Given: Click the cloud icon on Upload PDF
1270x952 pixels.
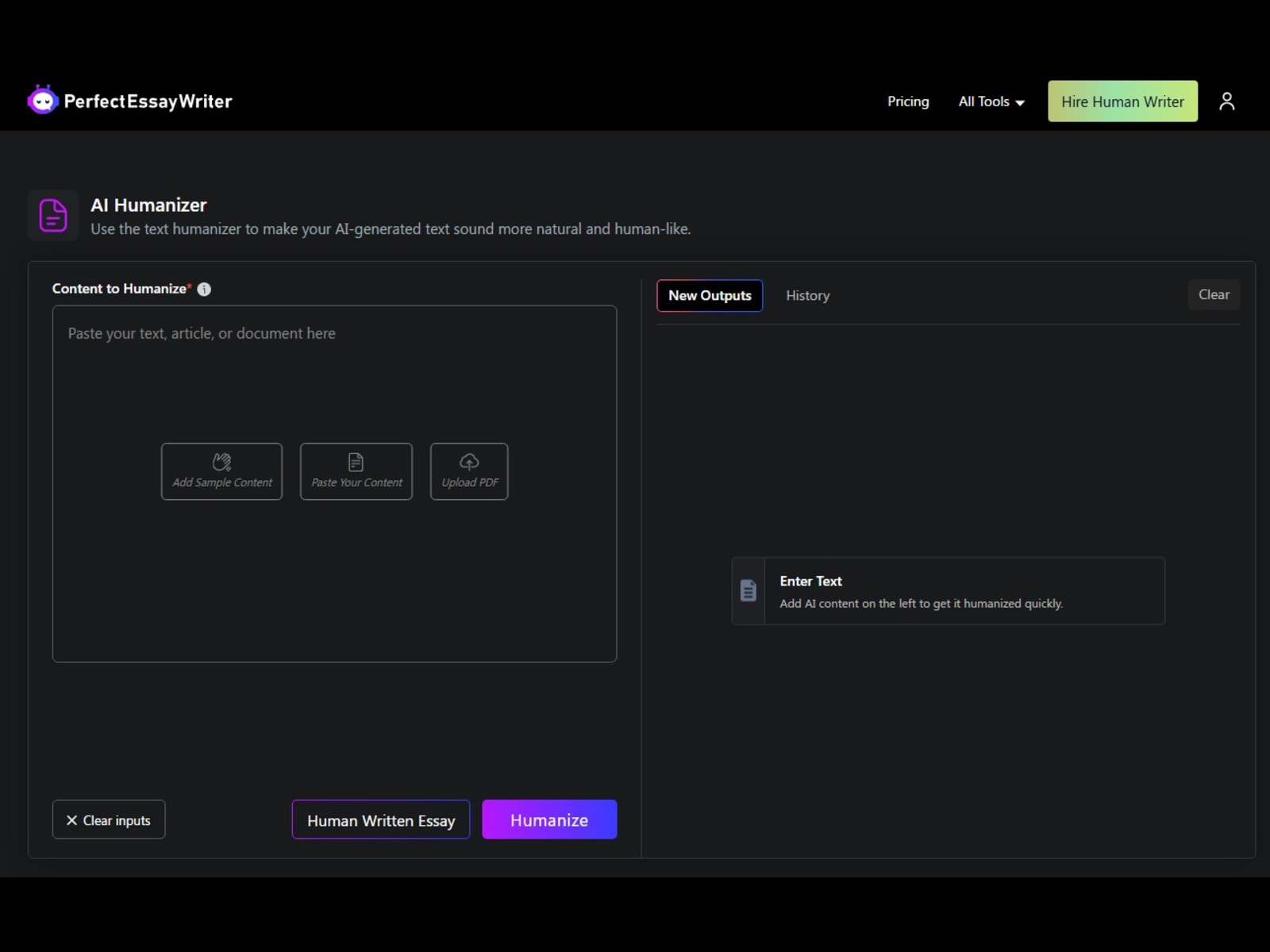Looking at the screenshot, I should (x=468, y=462).
